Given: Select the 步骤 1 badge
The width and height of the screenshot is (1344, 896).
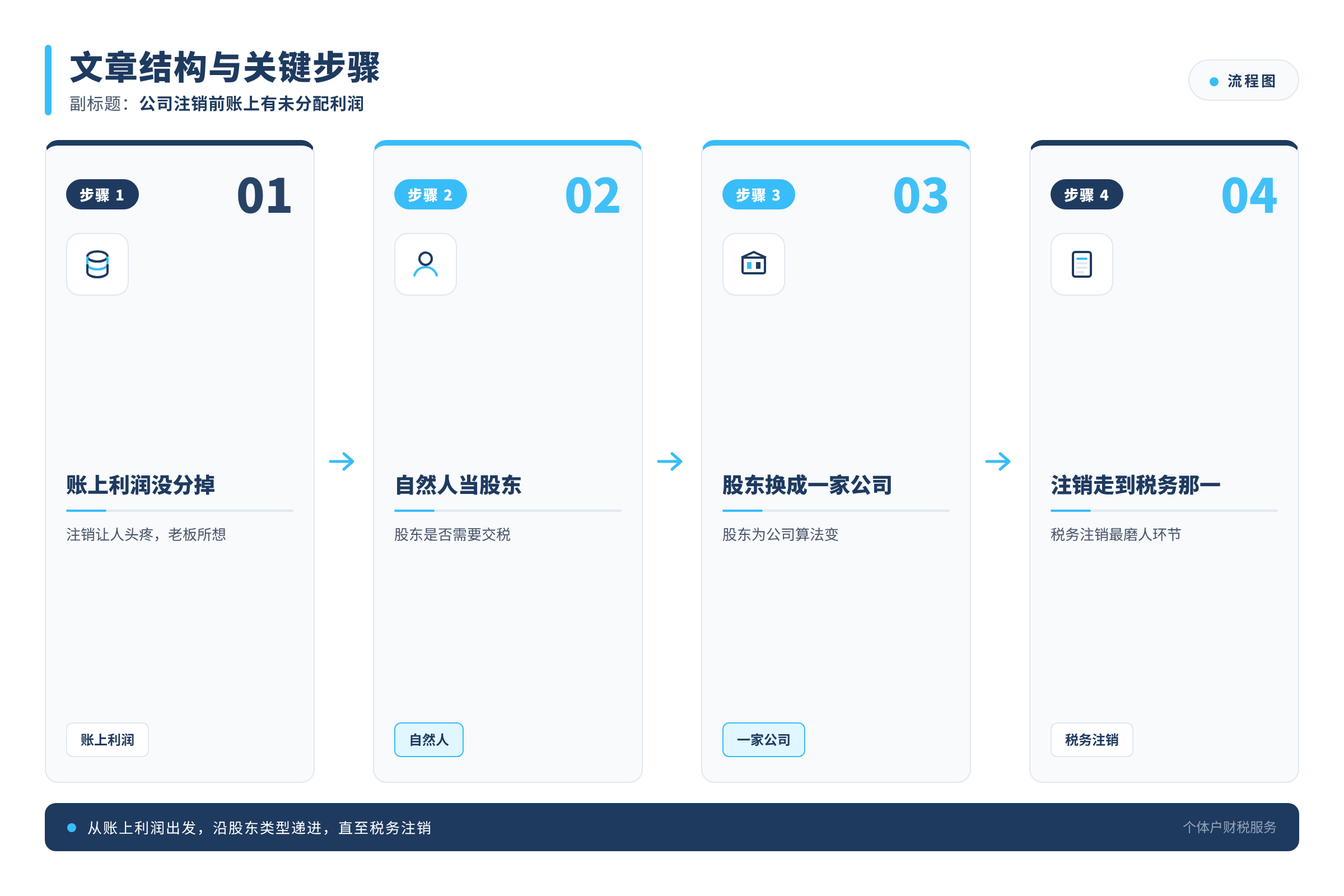Looking at the screenshot, I should tap(102, 195).
